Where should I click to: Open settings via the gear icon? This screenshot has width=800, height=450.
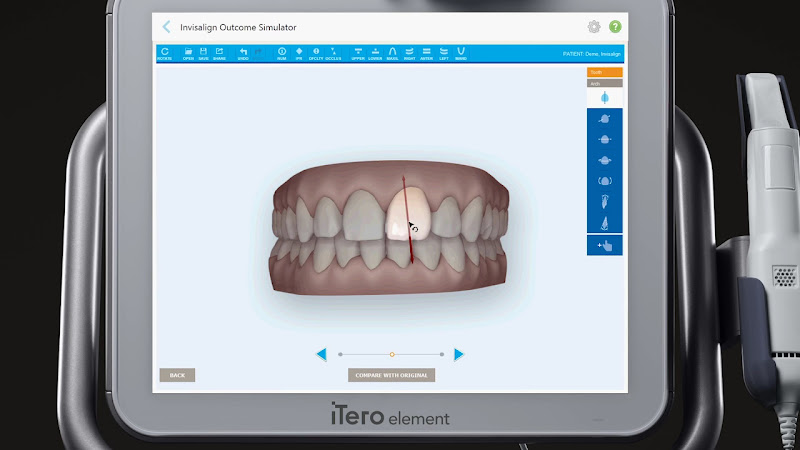(x=594, y=27)
